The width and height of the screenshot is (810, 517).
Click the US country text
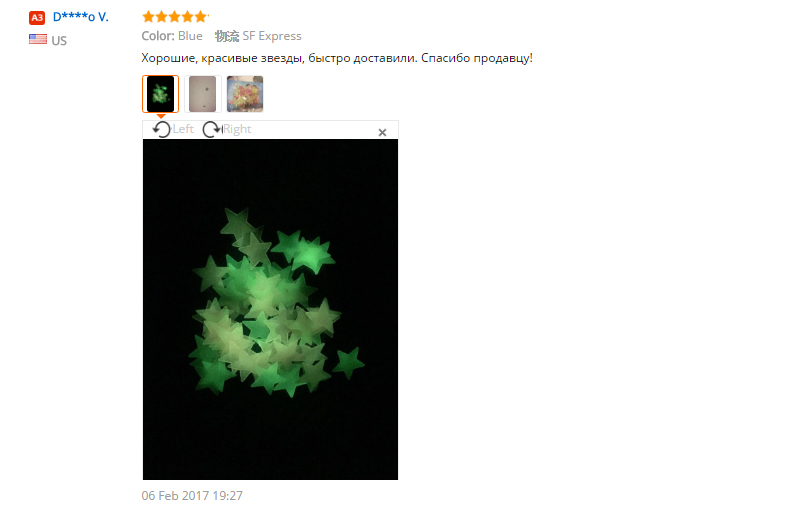point(59,41)
